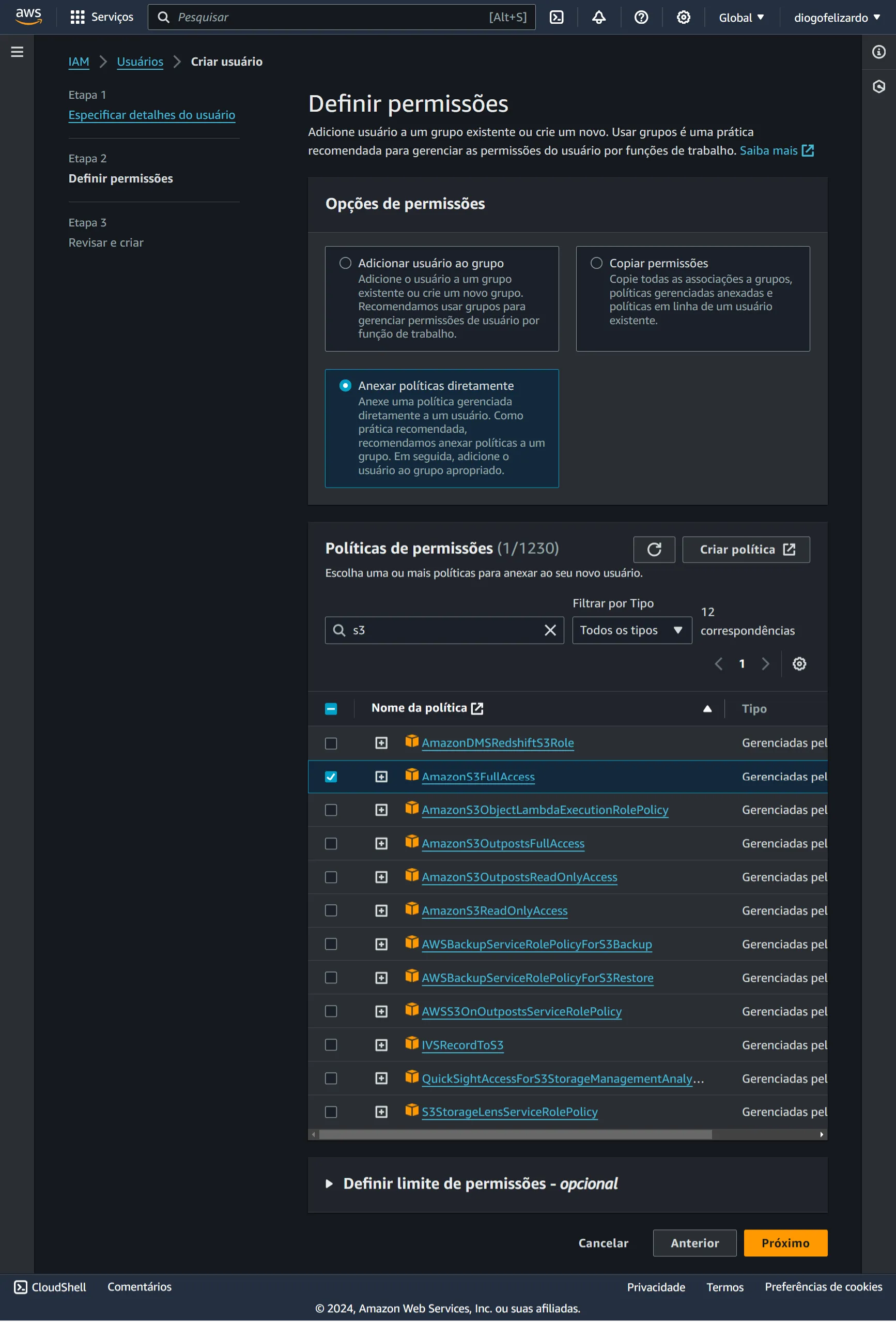Click CloudShell icon in footer

coord(21,1287)
